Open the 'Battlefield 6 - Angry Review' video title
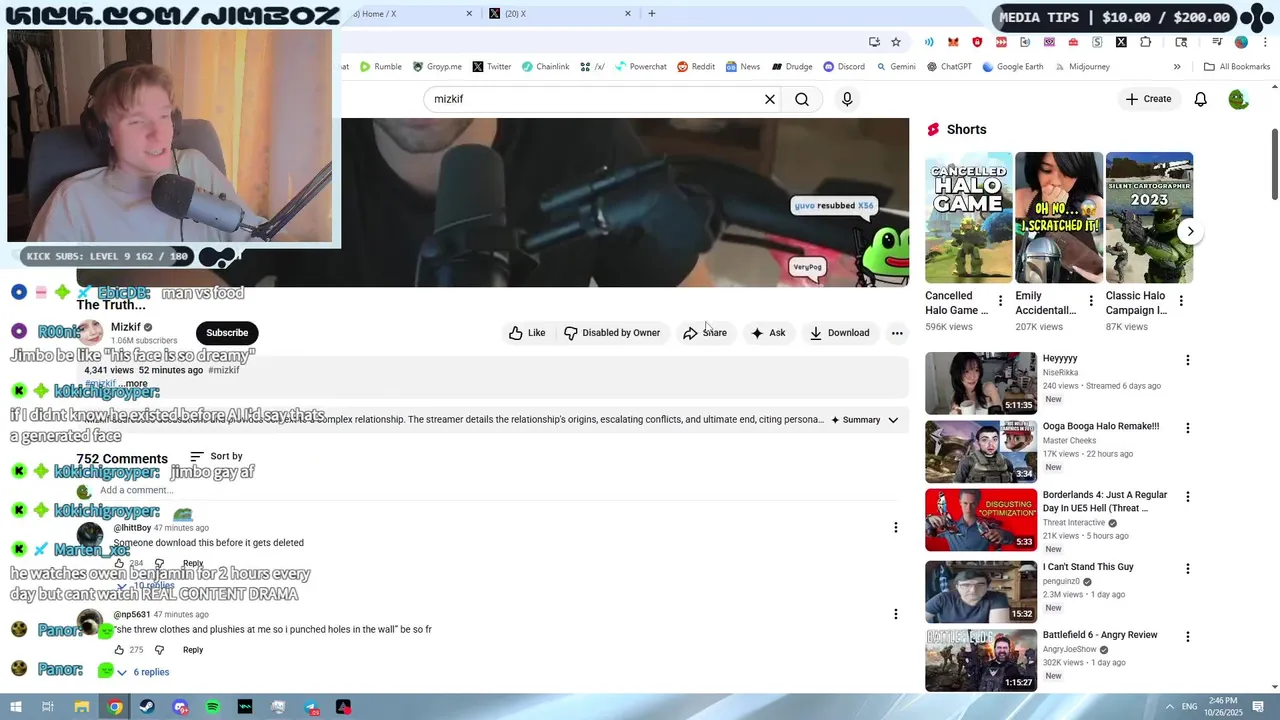The width and height of the screenshot is (1280, 720). coord(1100,635)
